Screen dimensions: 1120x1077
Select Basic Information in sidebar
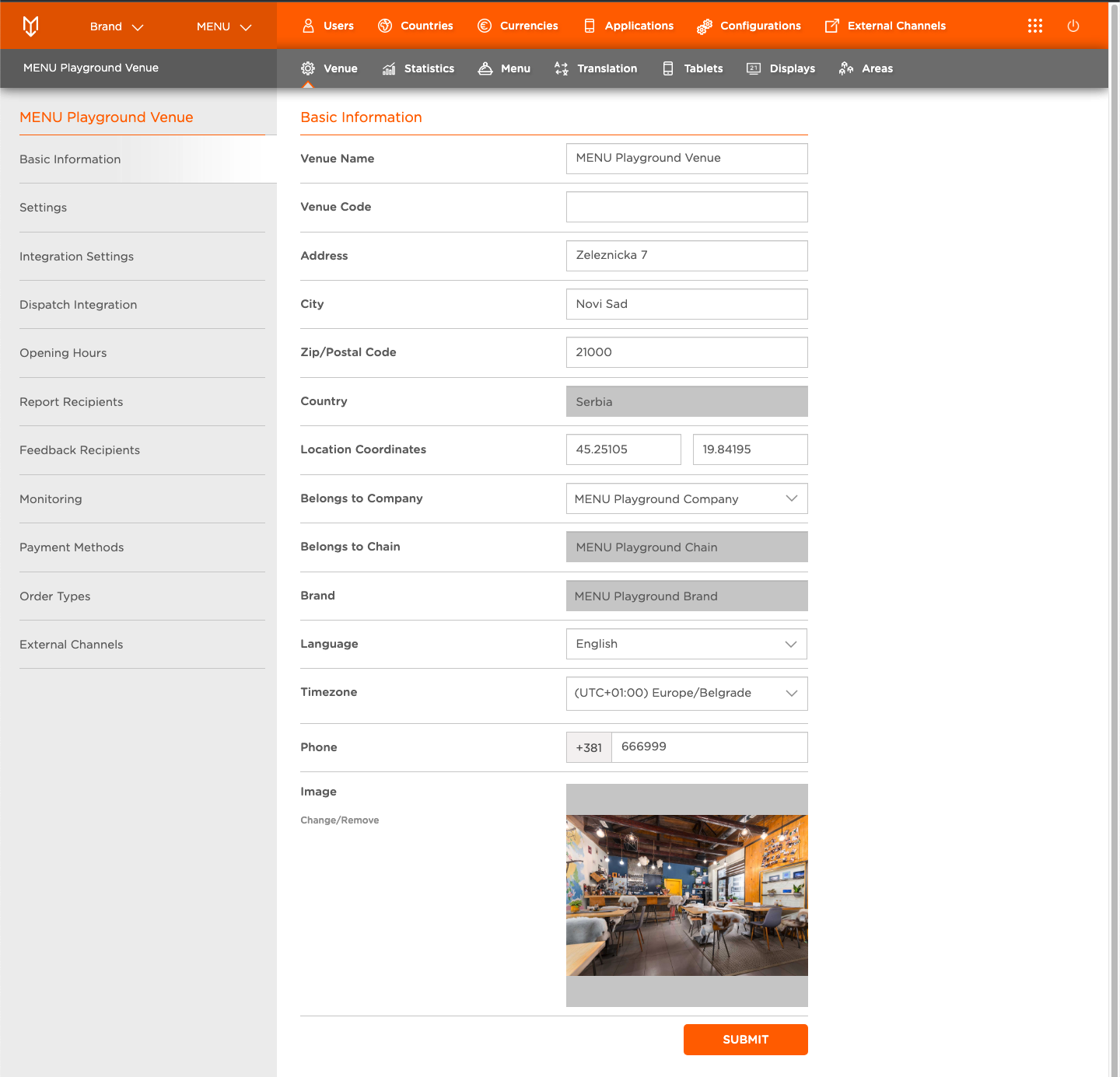142,159
